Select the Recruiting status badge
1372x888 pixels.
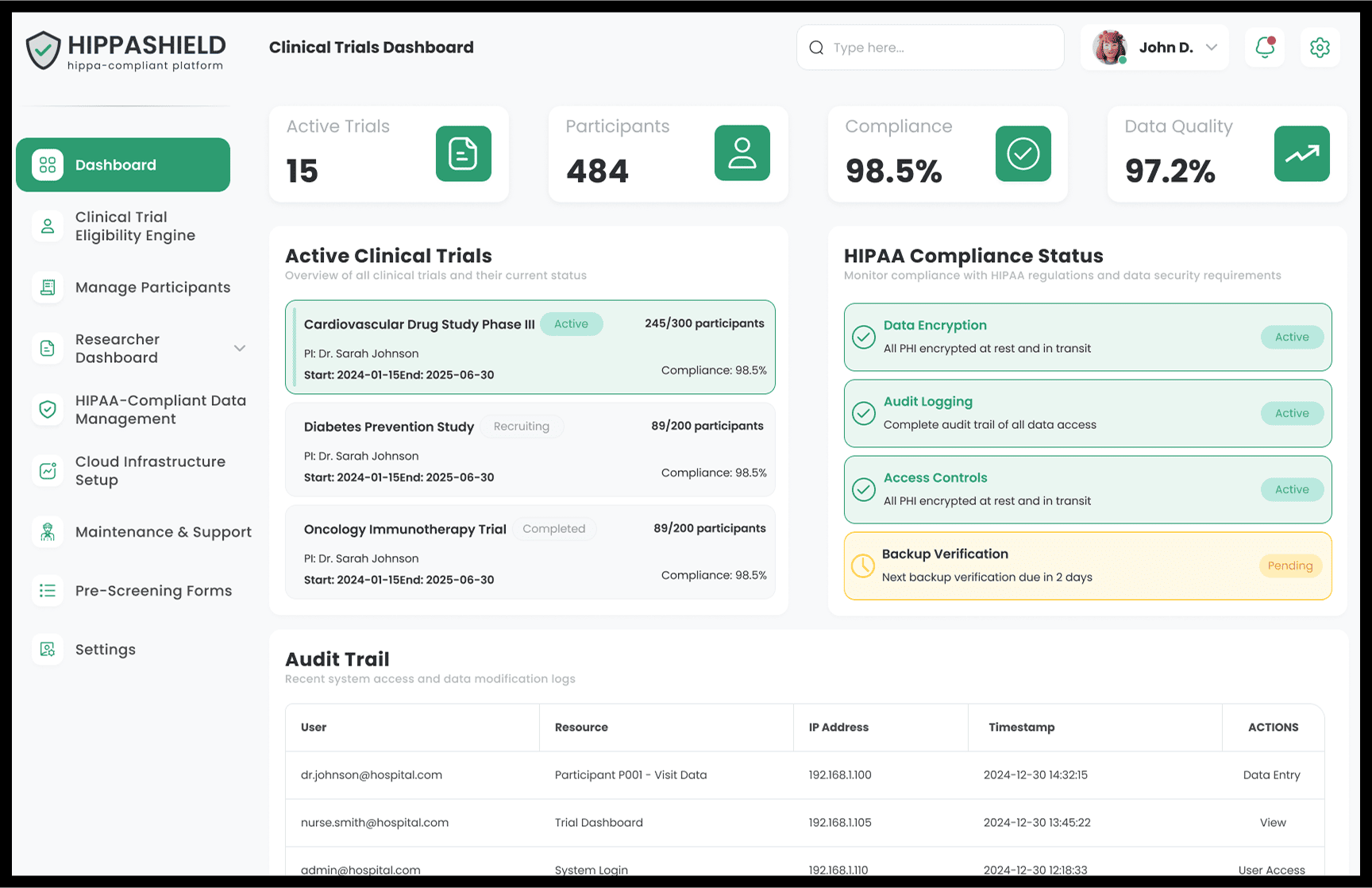pos(521,427)
